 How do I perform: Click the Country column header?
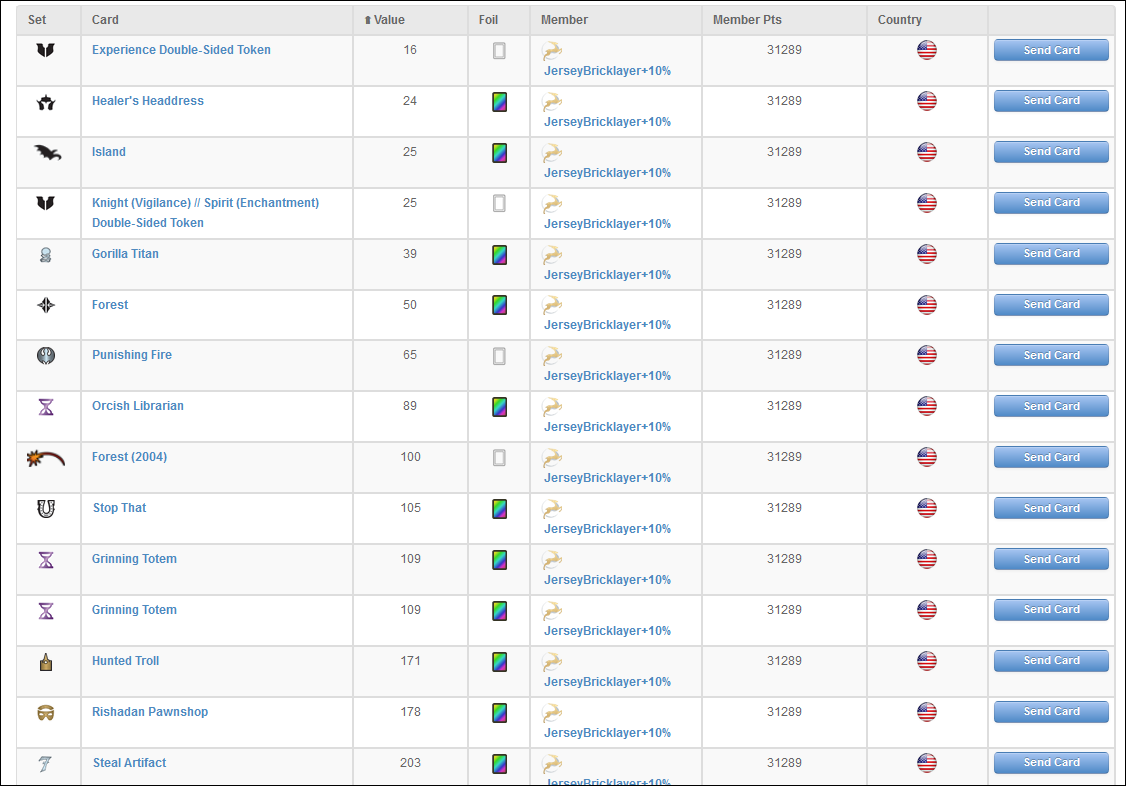tap(899, 20)
